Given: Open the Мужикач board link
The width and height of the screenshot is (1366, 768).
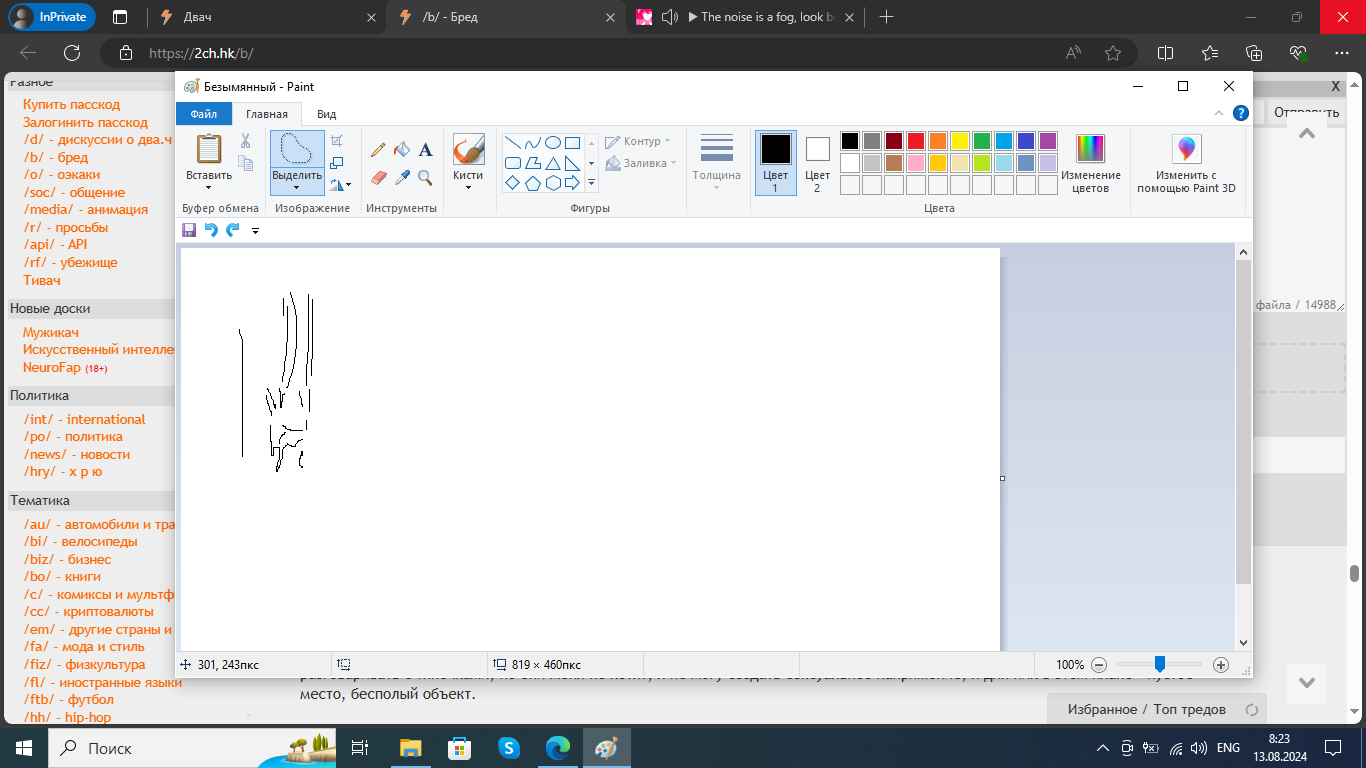Looking at the screenshot, I should 51,332.
